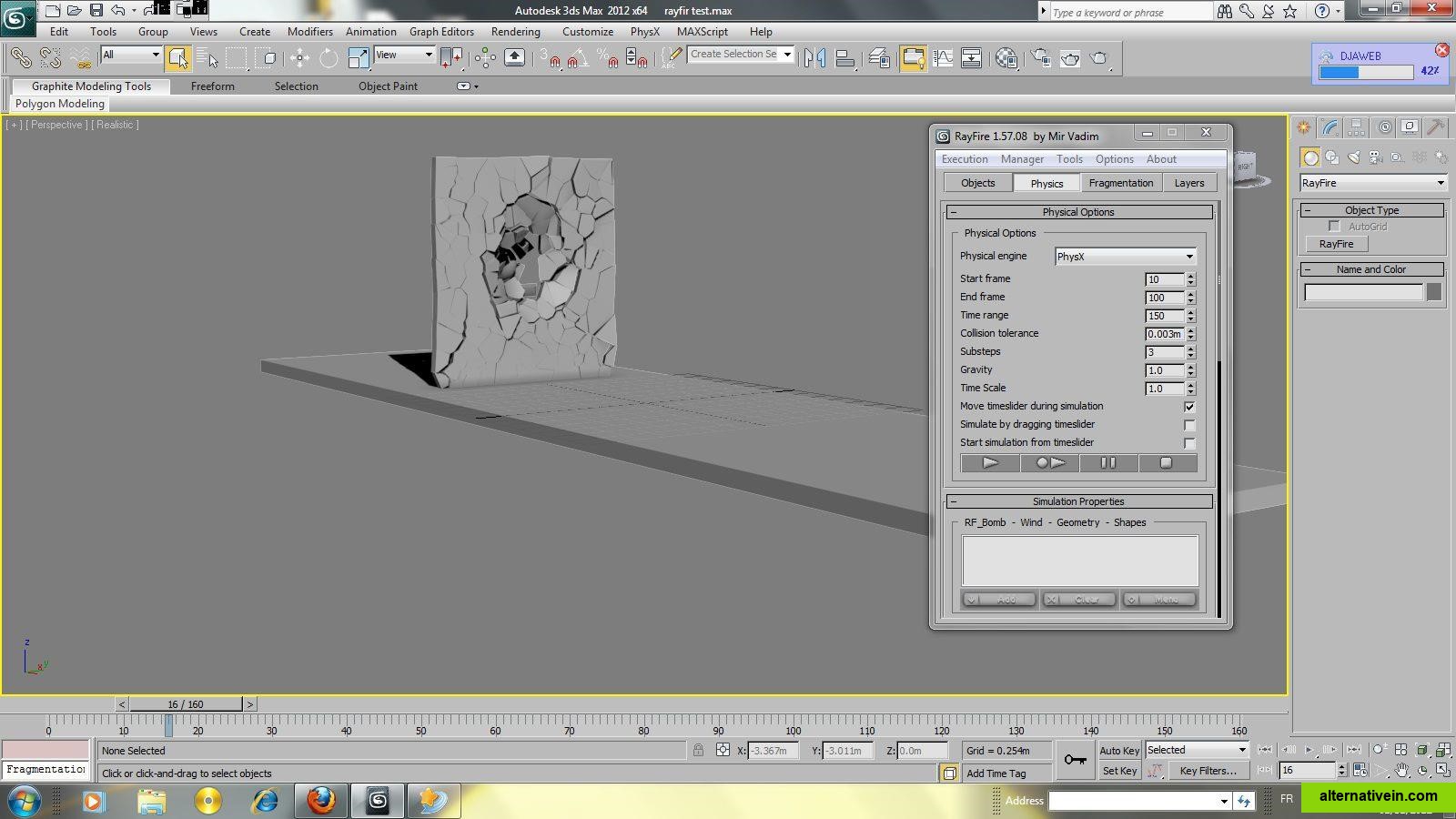
Task: Click Pan View hand icon
Action: point(1401,770)
